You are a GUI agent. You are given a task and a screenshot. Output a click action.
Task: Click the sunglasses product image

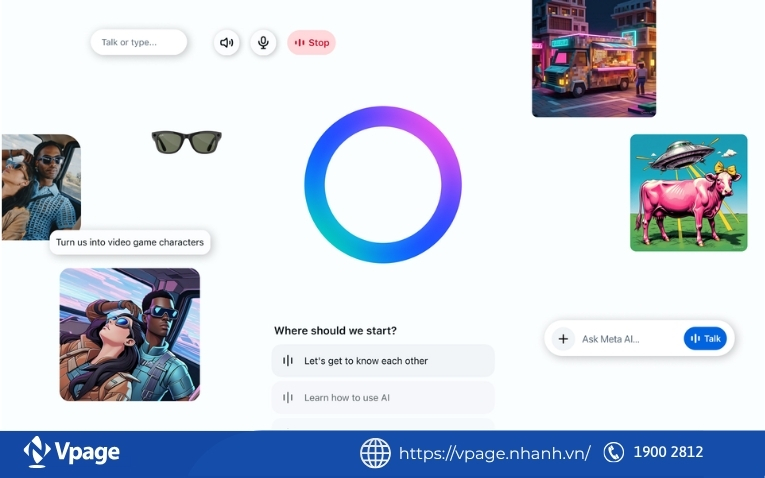pos(186,142)
